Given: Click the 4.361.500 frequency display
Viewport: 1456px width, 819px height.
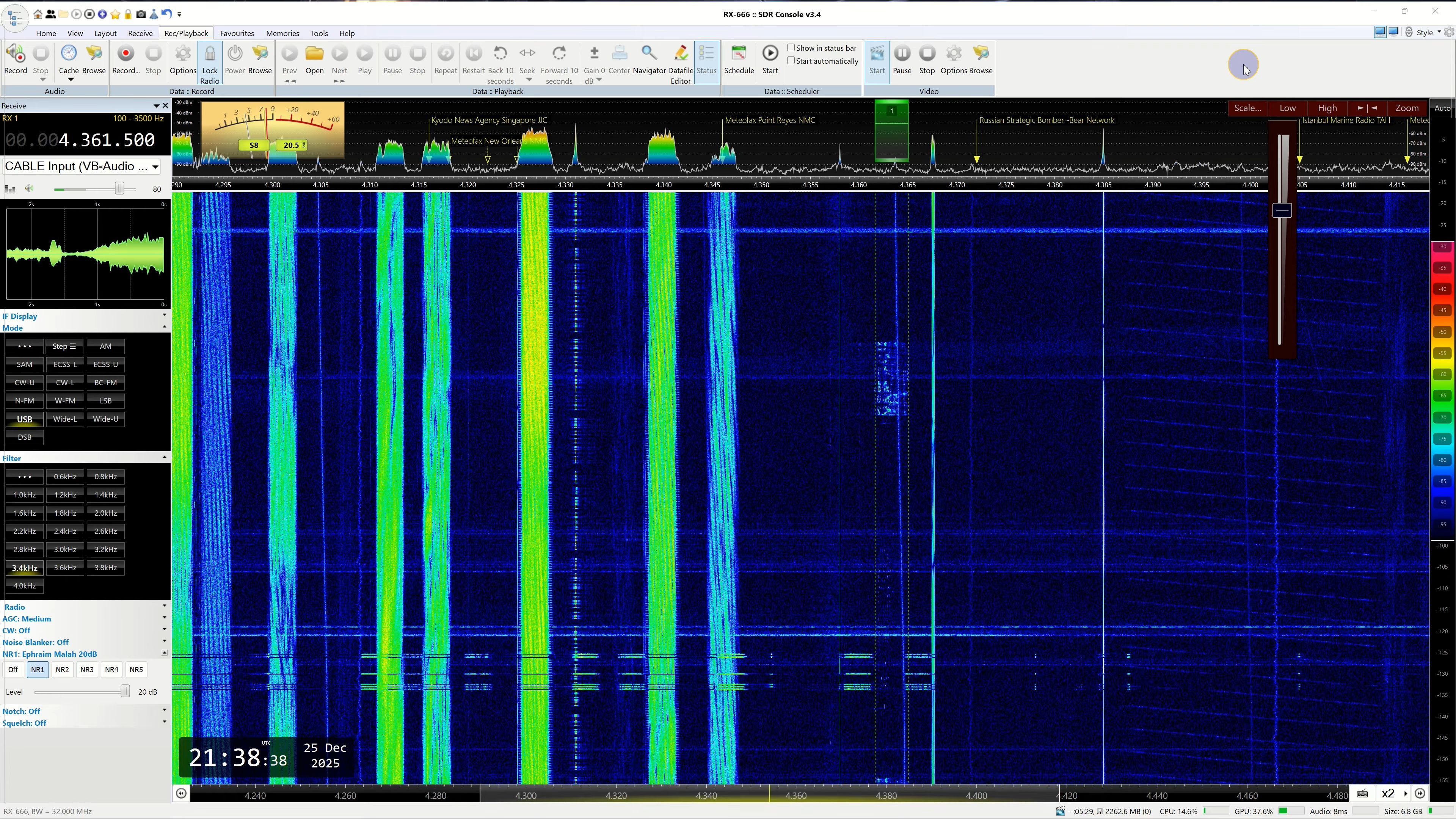Looking at the screenshot, I should coord(107,140).
